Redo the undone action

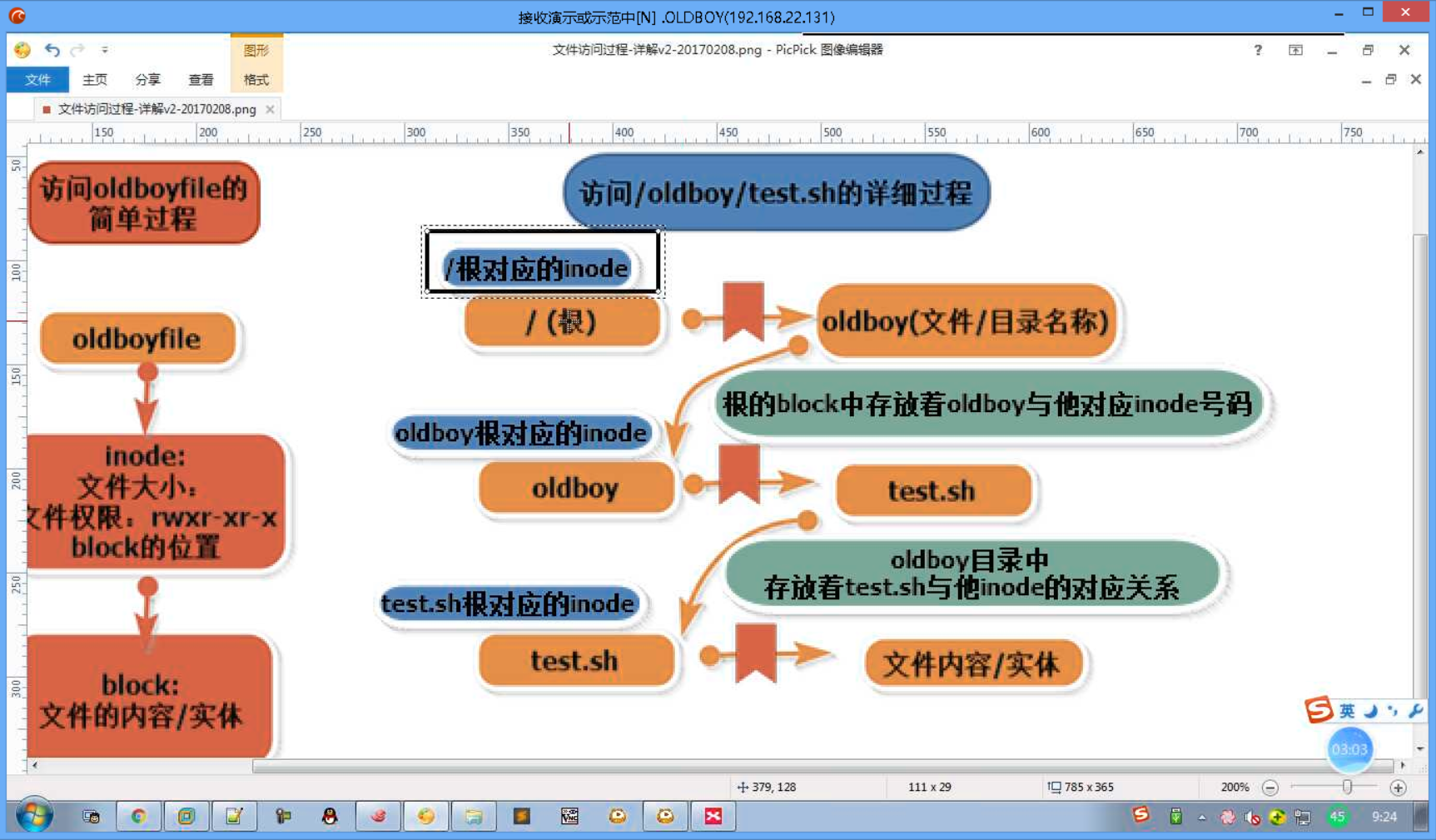pos(77,50)
